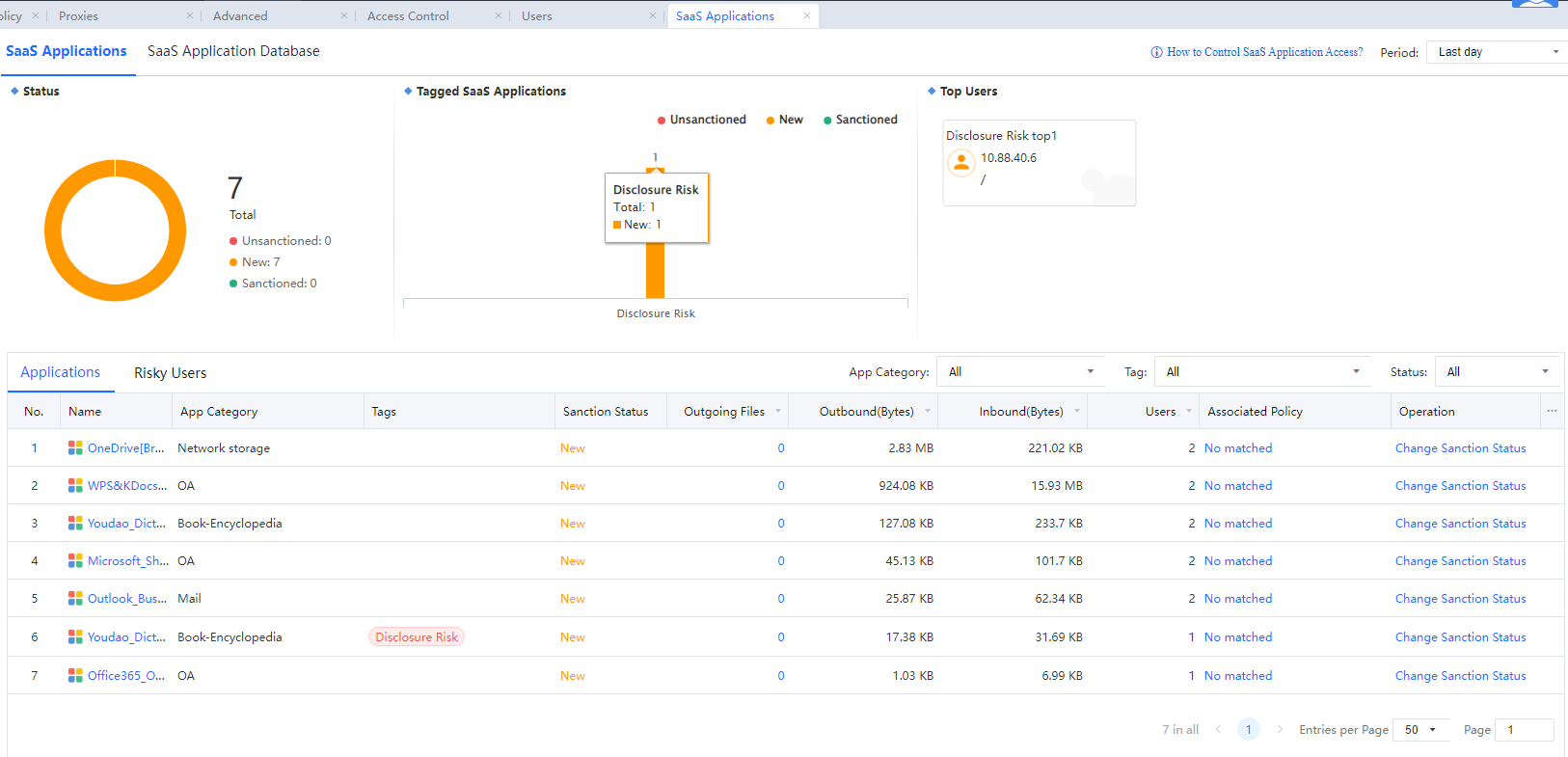Click Change Sanction Status for WPS&KDocs
Image resolution: width=1568 pixels, height=757 pixels.
pyautogui.click(x=1460, y=486)
